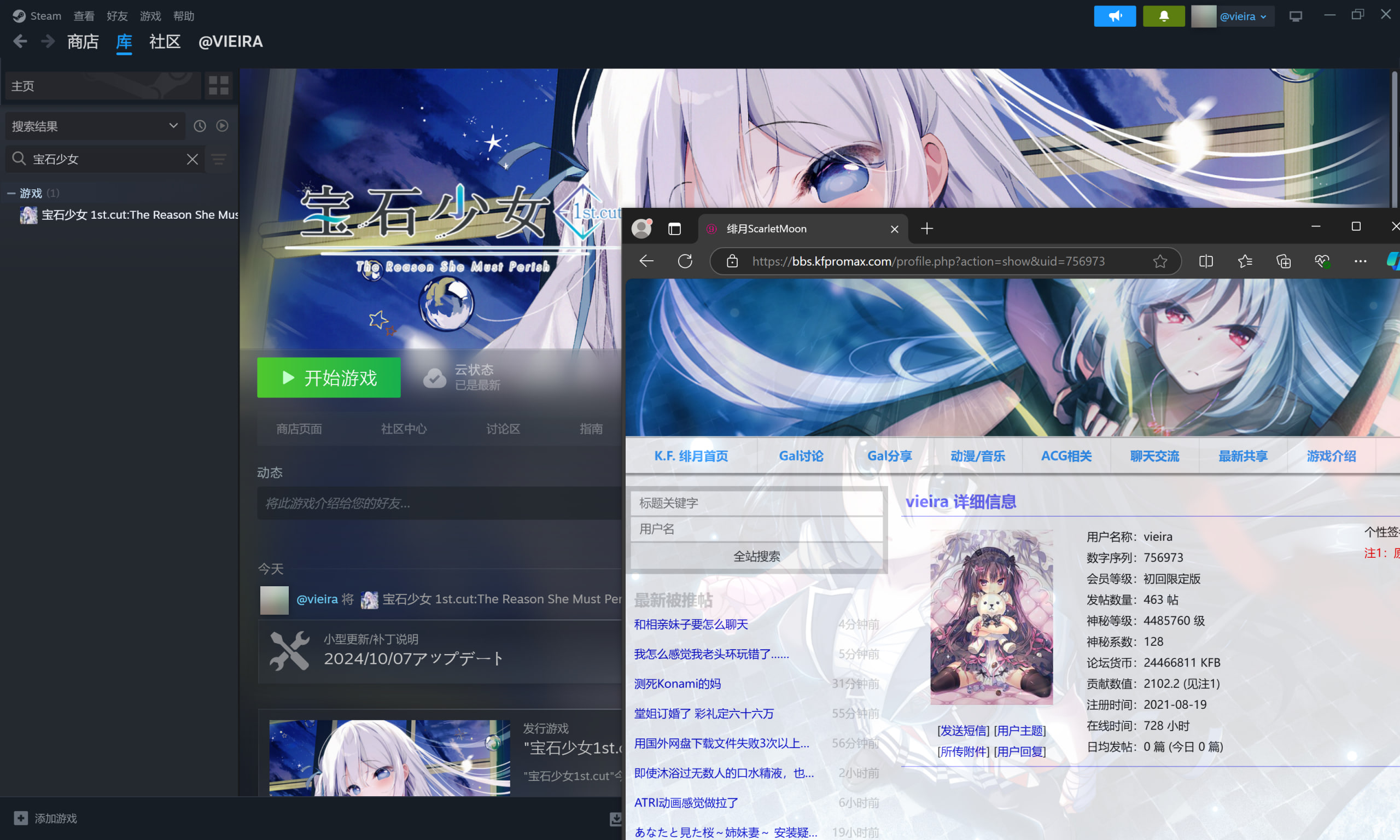The width and height of the screenshot is (1400, 840).
Task: Select the Gal讨论 forum menu
Action: (801, 456)
